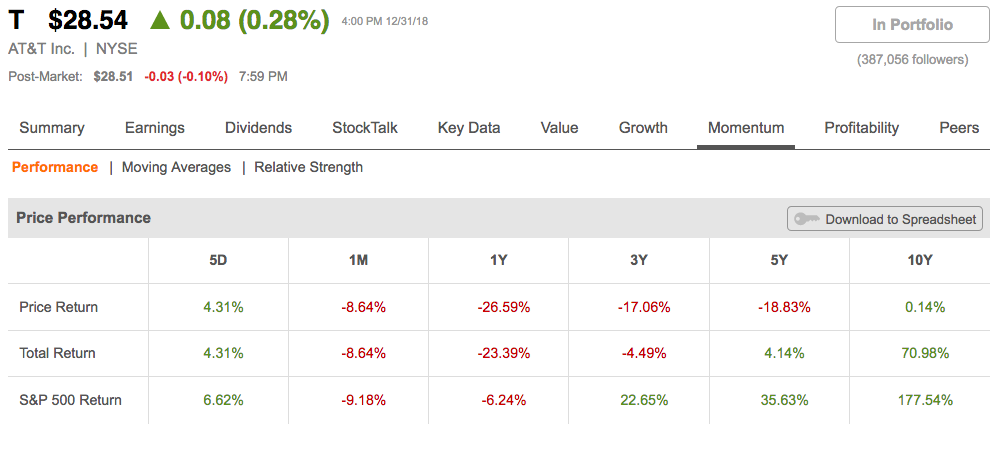Open the Relative Strength sub-tab
The height and width of the screenshot is (467, 995).
pyautogui.click(x=308, y=168)
